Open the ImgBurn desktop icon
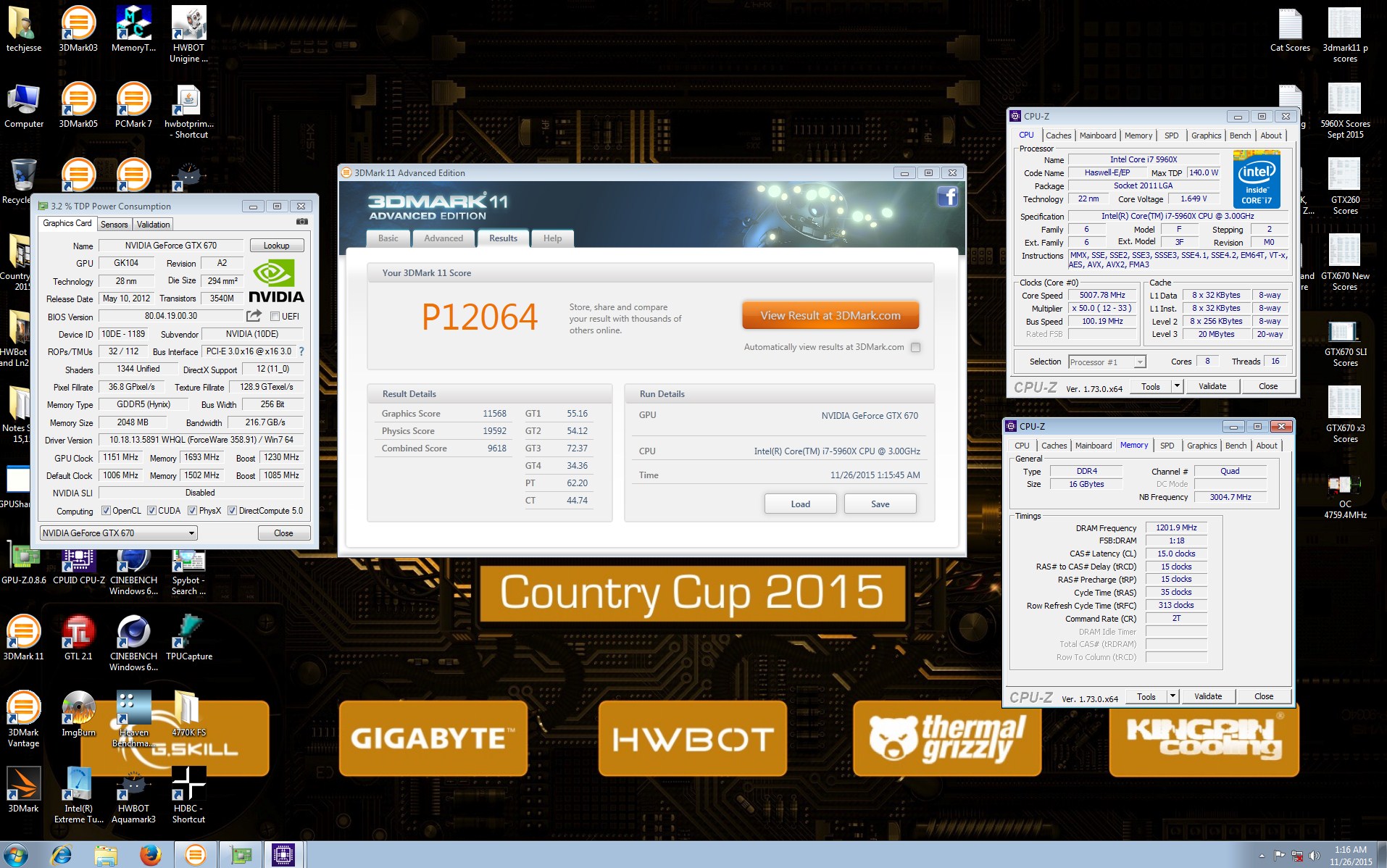 tap(78, 714)
